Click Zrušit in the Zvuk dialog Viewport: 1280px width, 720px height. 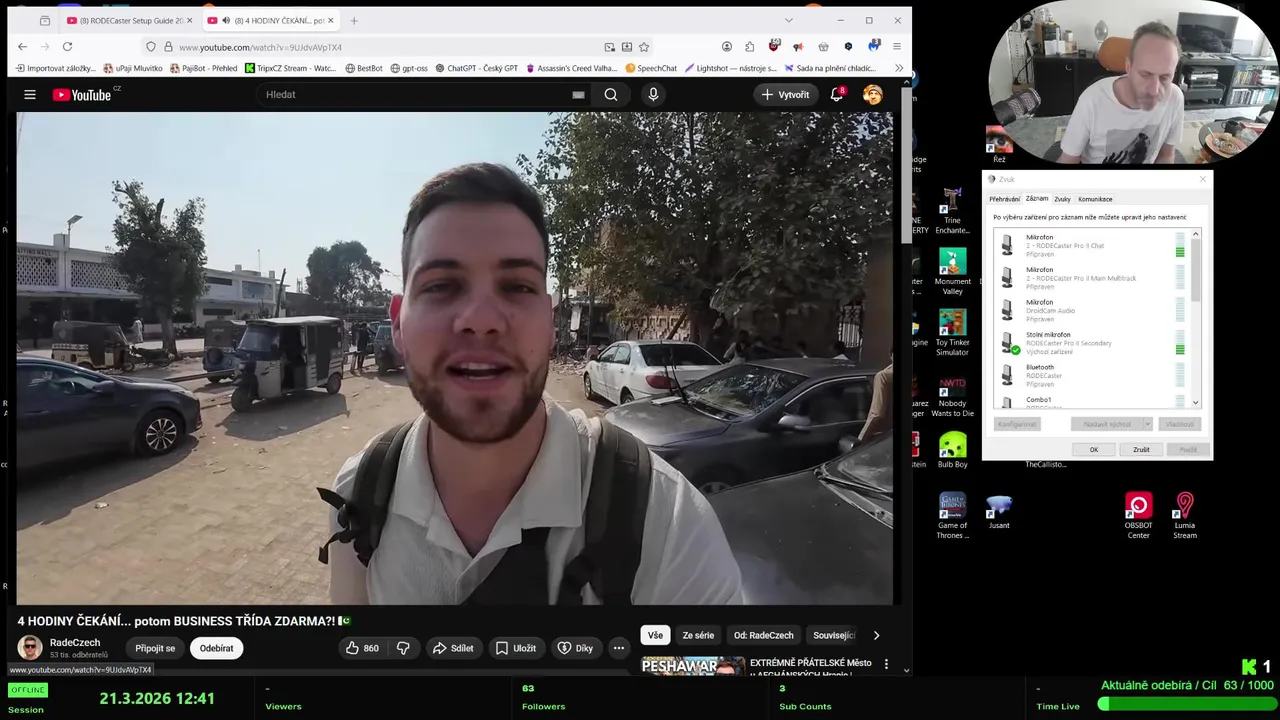click(1141, 450)
